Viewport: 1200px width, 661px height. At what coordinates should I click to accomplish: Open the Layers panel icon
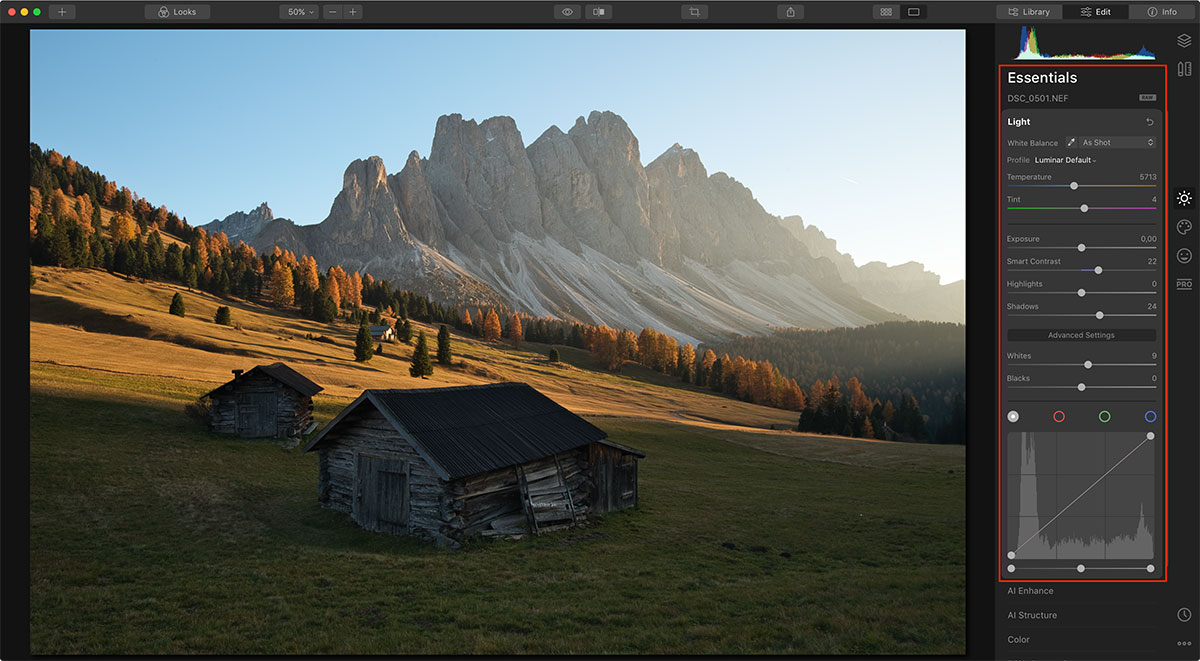click(x=1184, y=41)
